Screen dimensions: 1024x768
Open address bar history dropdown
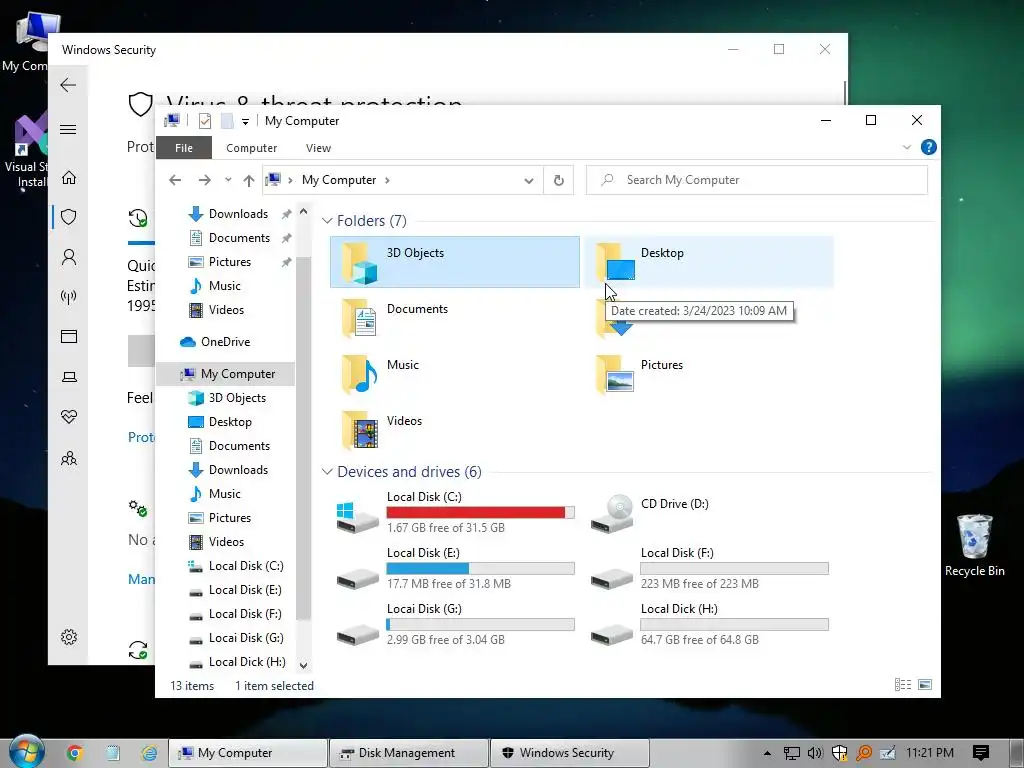click(529, 181)
